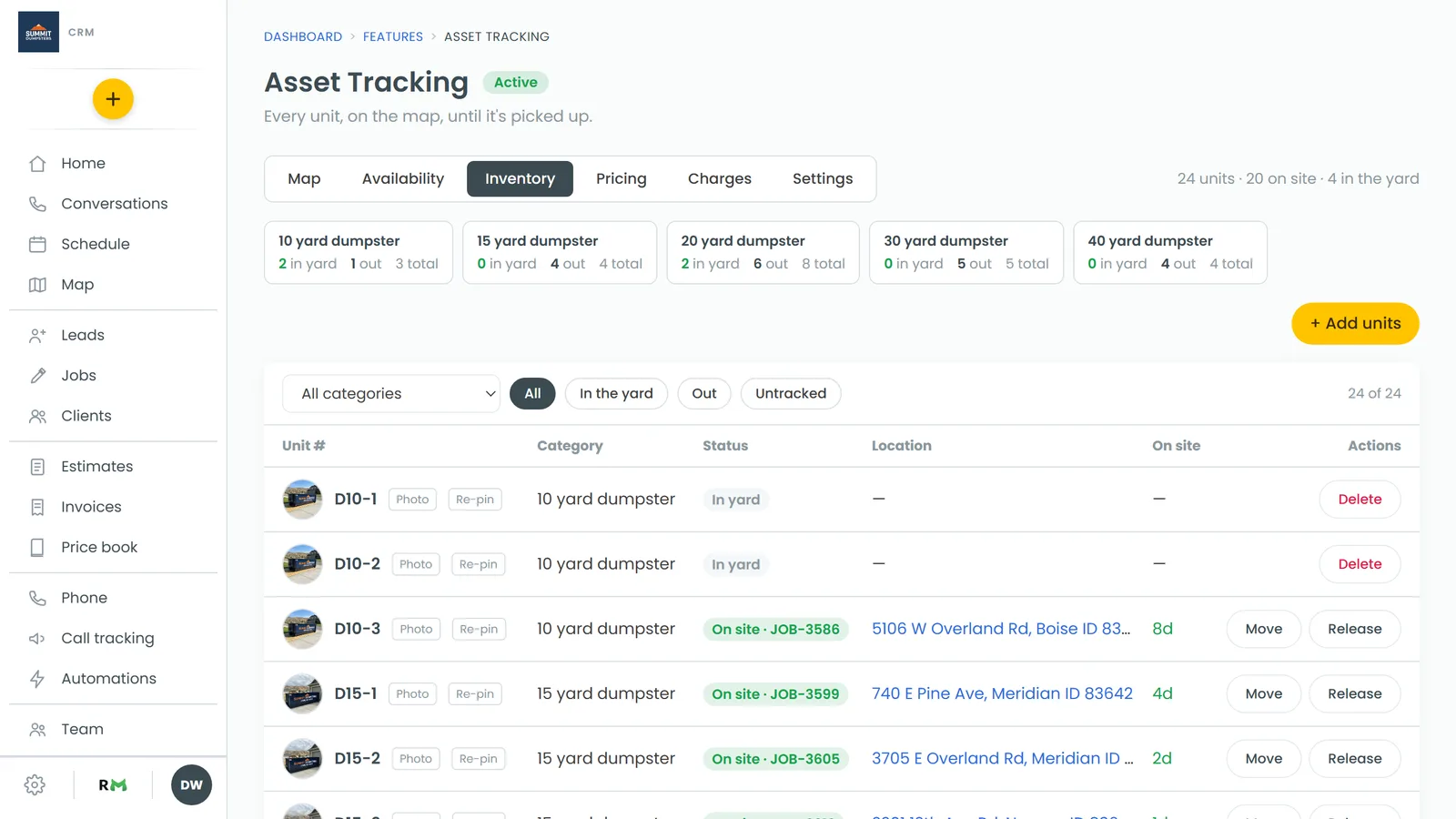
Task: Delete unit D10-1
Action: pos(1360,500)
